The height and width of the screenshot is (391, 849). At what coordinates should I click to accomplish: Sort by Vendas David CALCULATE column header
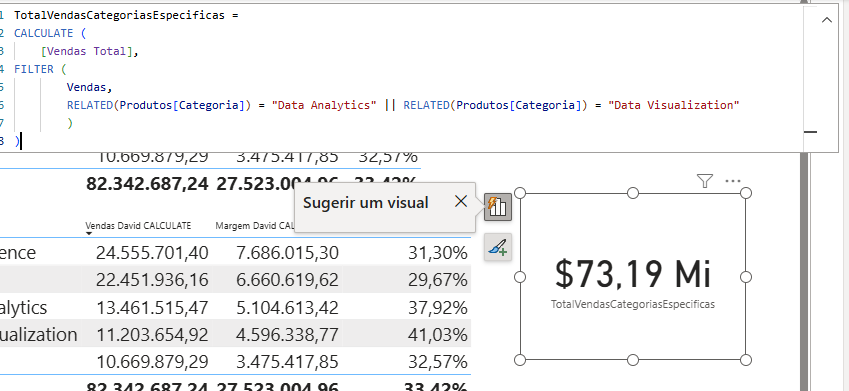point(138,225)
